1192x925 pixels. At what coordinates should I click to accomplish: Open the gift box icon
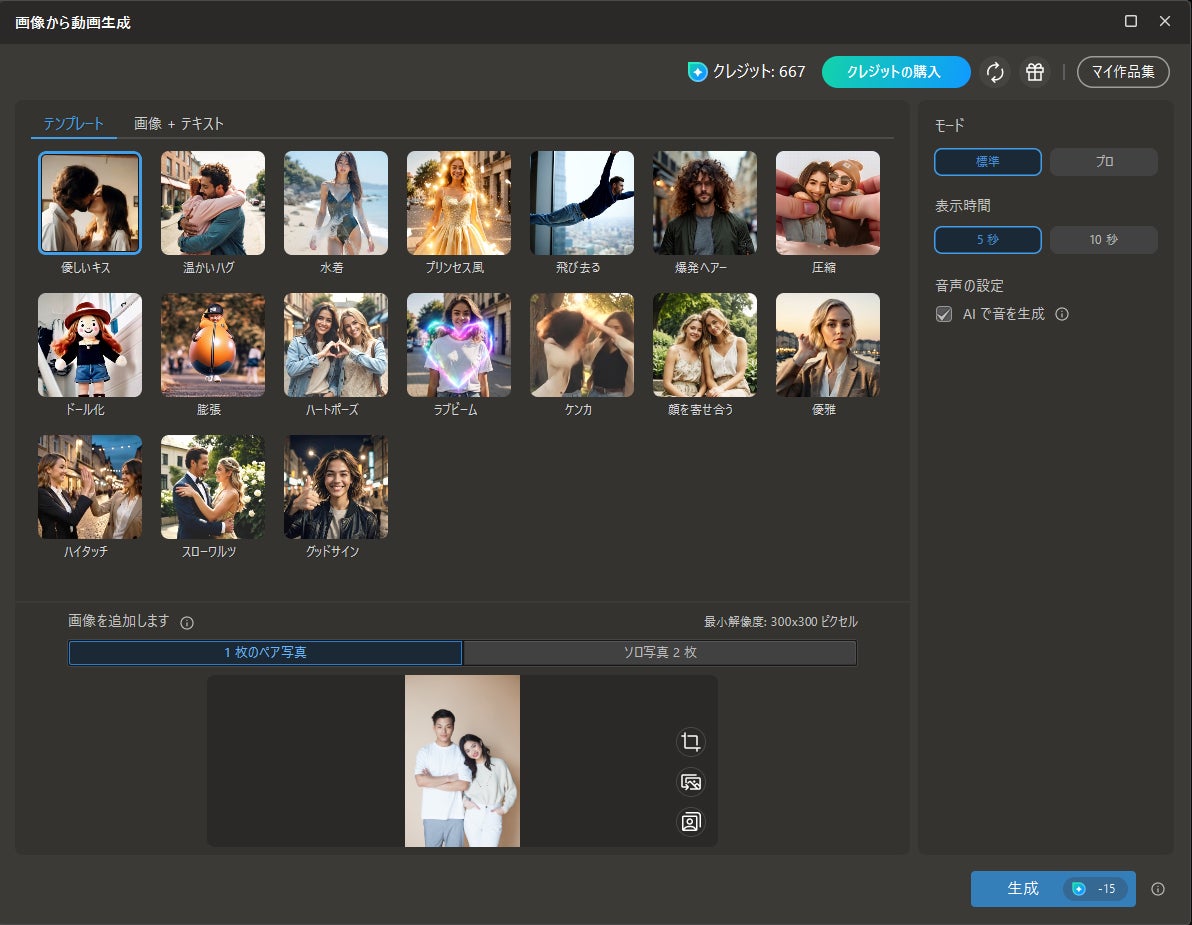1035,72
